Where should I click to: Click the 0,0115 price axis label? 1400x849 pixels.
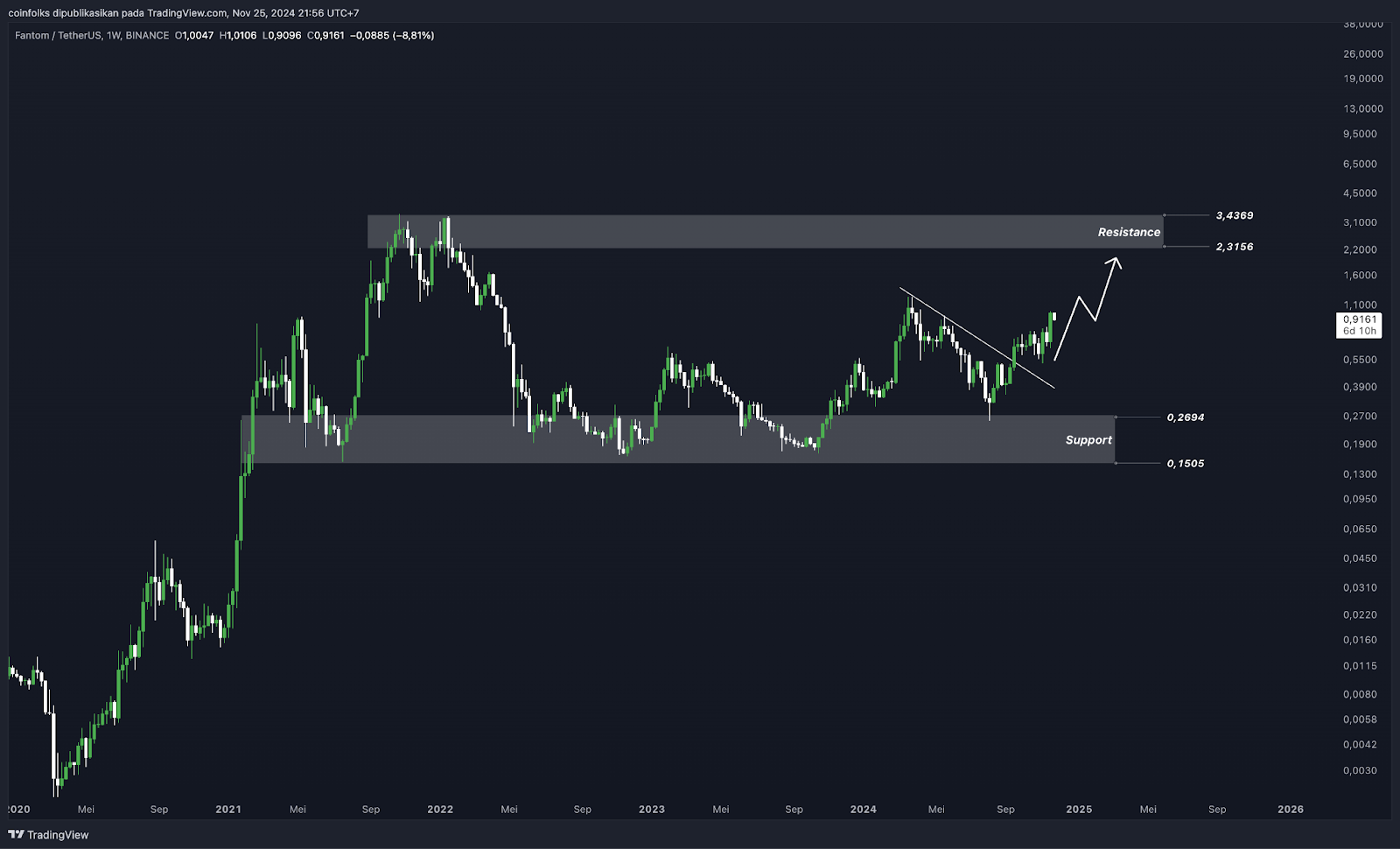[x=1360, y=666]
